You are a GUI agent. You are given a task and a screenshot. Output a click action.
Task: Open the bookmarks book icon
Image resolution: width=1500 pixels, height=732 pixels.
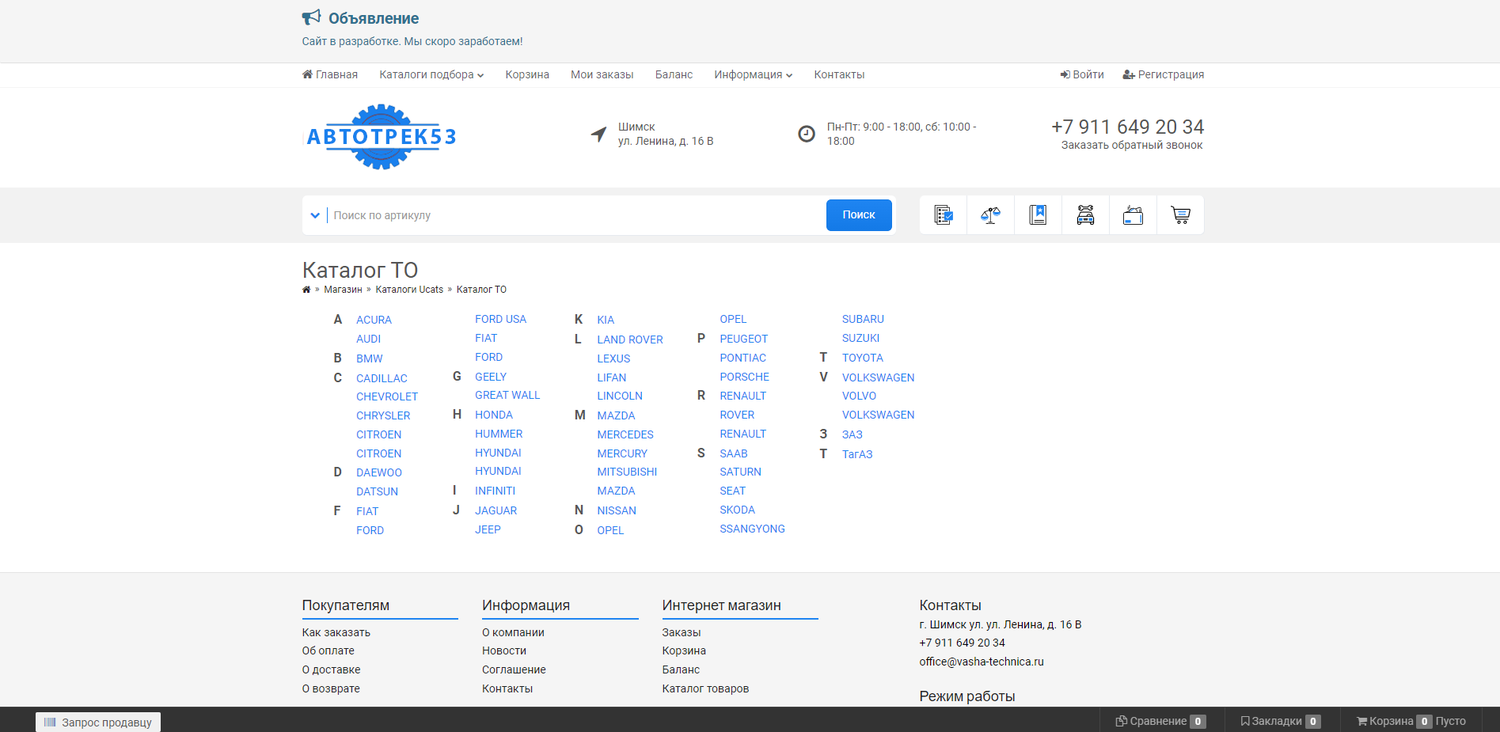coord(1038,215)
